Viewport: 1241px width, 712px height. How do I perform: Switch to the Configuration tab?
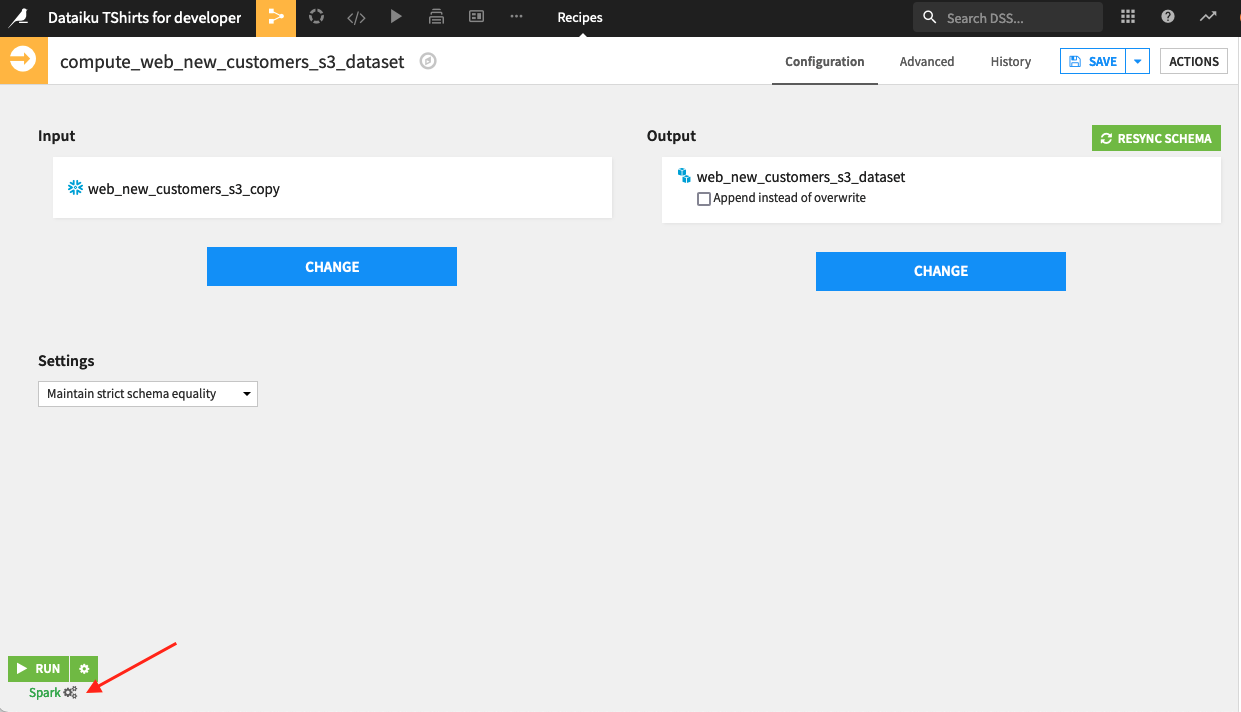point(824,61)
